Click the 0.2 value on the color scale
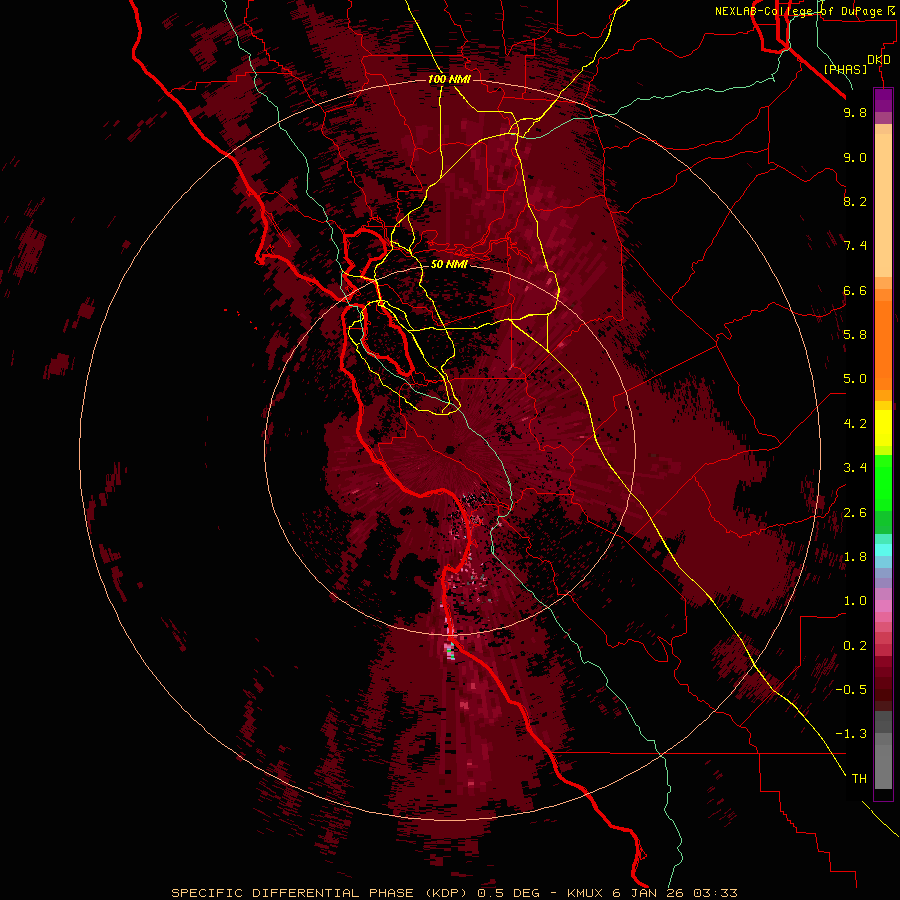The image size is (900, 900). [855, 646]
